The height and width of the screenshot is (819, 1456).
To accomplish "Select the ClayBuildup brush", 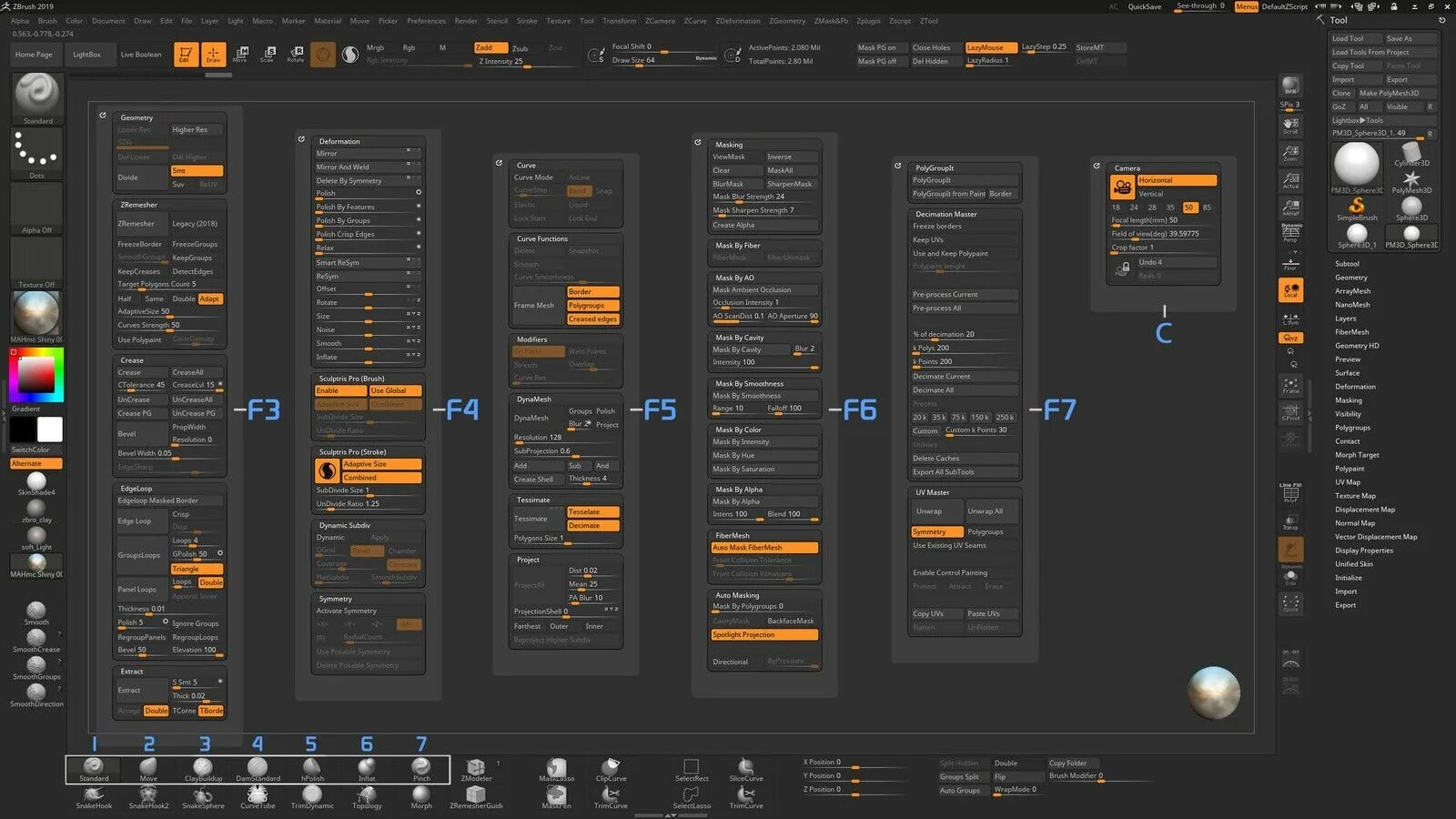I will tap(203, 770).
